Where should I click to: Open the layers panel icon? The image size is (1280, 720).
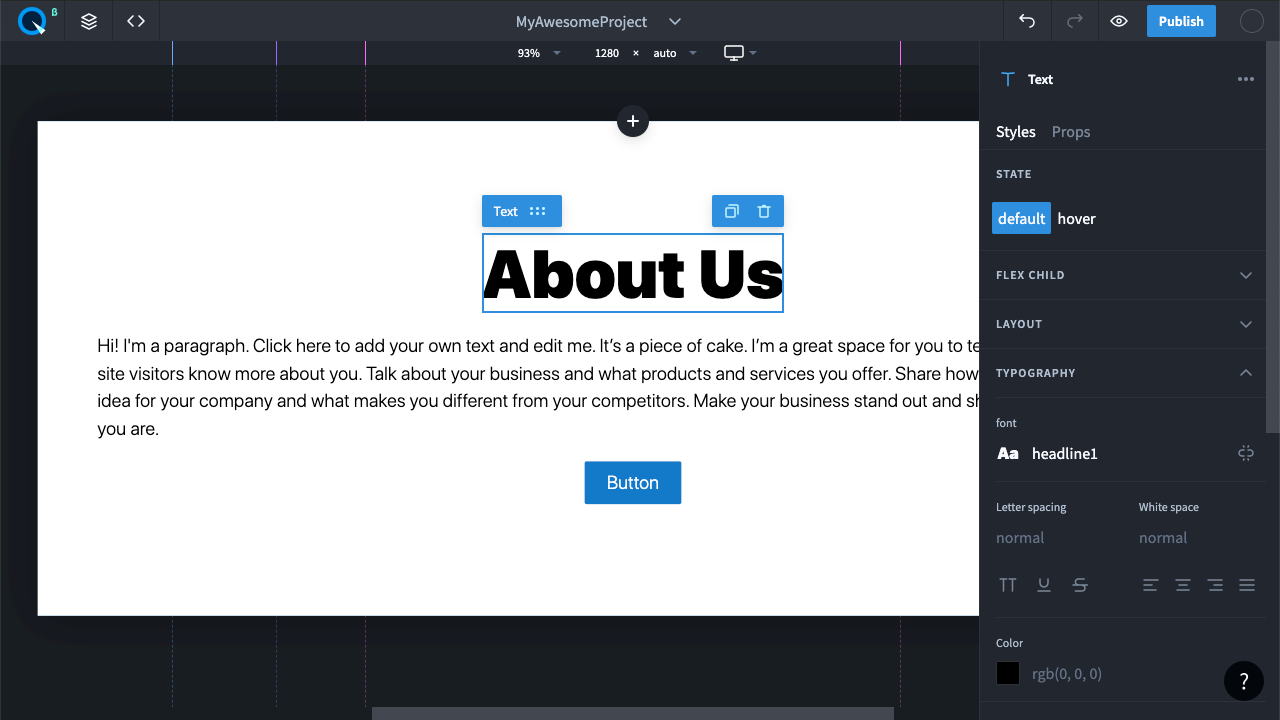pos(89,21)
